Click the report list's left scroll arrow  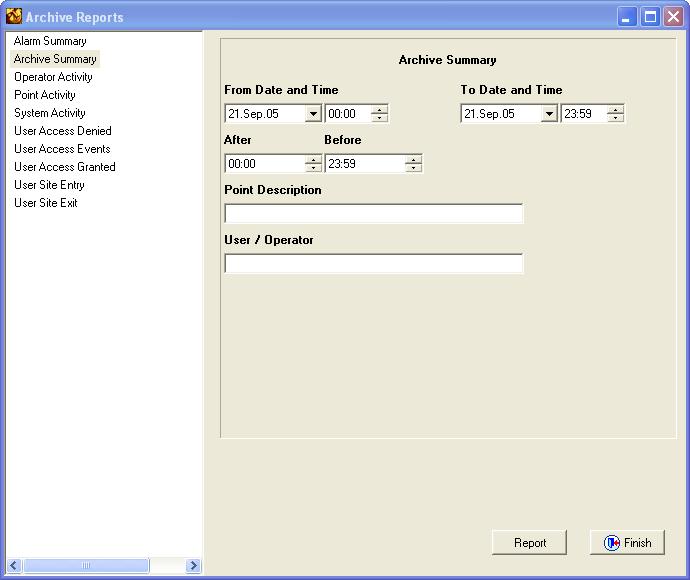pyautogui.click(x=14, y=565)
